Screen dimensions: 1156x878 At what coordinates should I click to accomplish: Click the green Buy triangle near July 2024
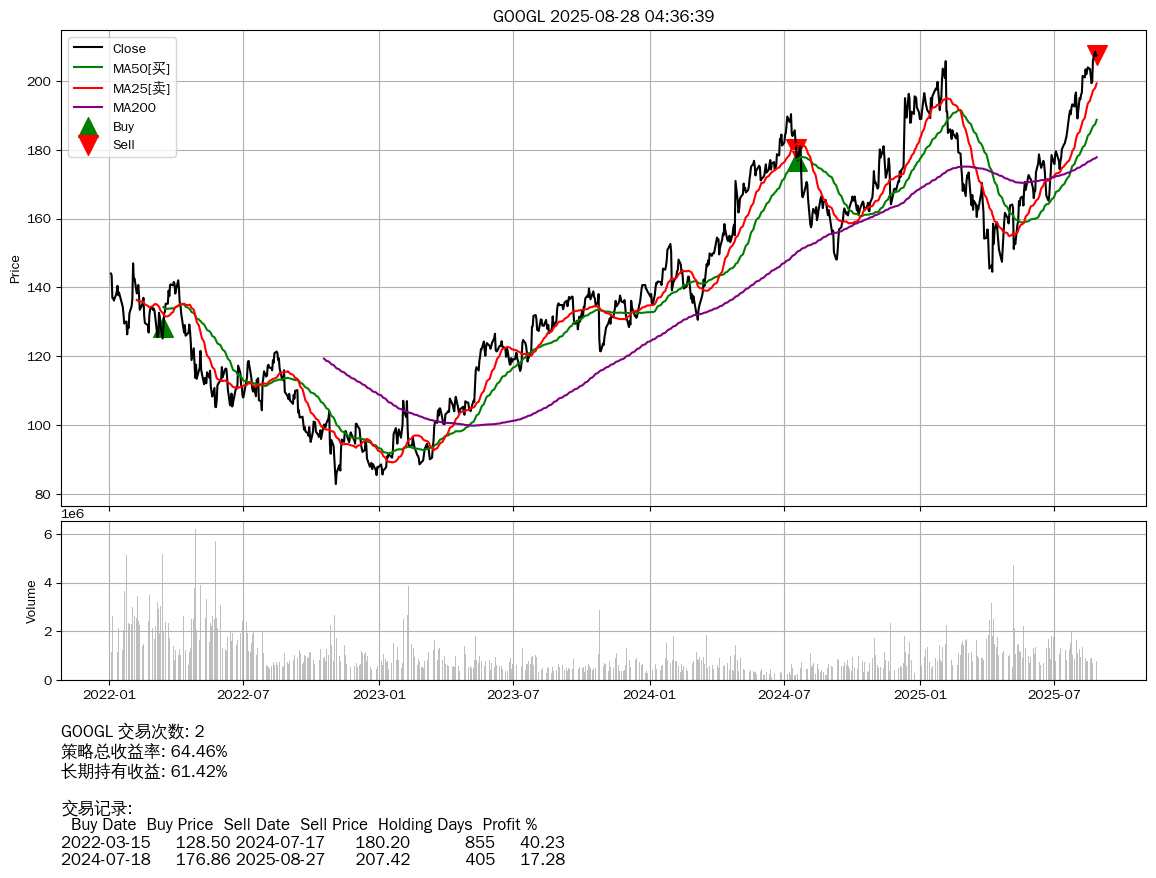[797, 160]
